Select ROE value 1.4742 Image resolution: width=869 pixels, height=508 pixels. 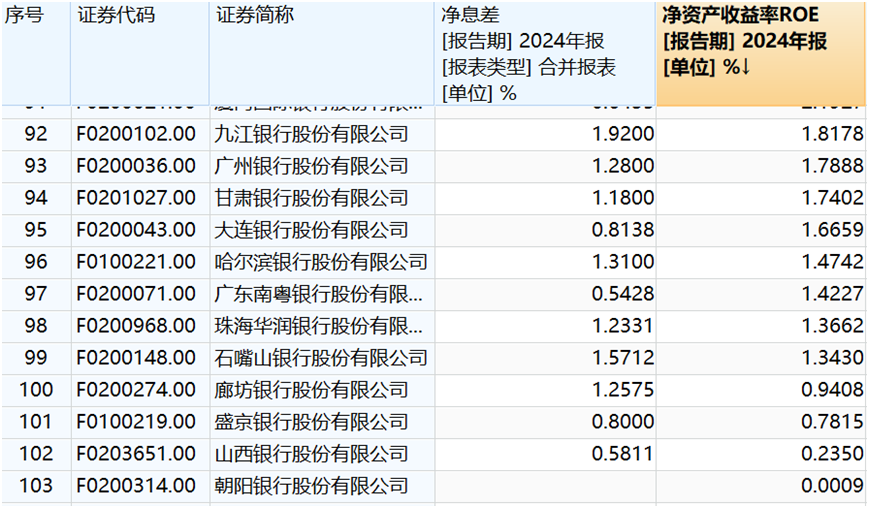(x=832, y=262)
